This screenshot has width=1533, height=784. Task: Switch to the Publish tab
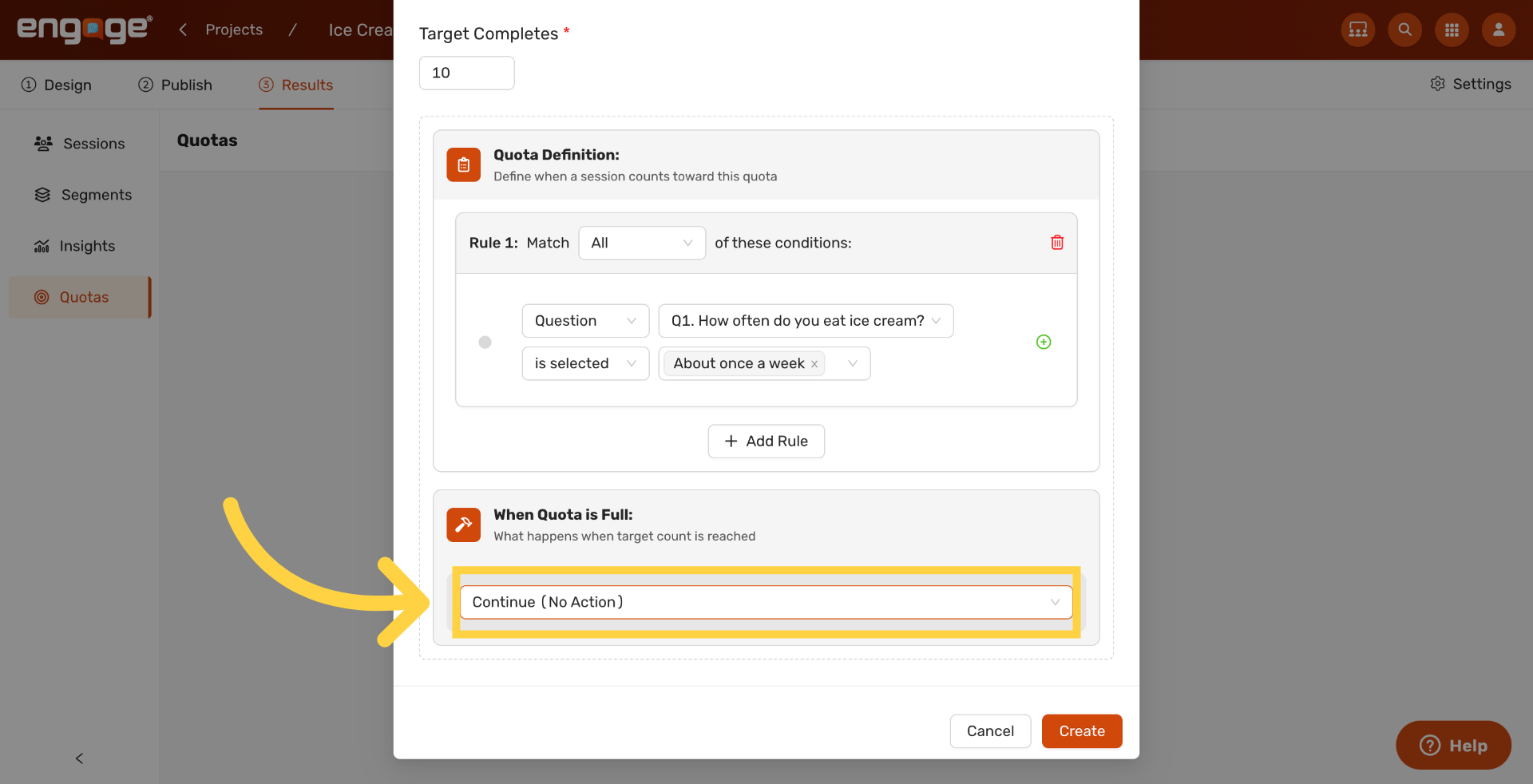176,85
